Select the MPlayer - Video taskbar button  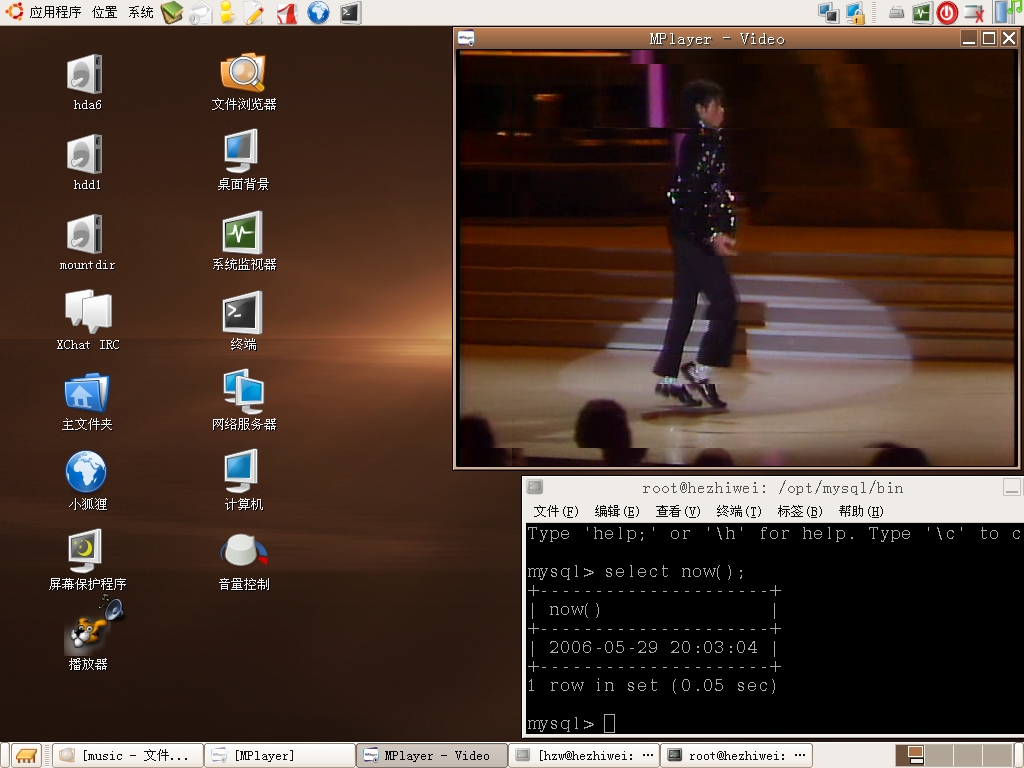tap(432, 756)
